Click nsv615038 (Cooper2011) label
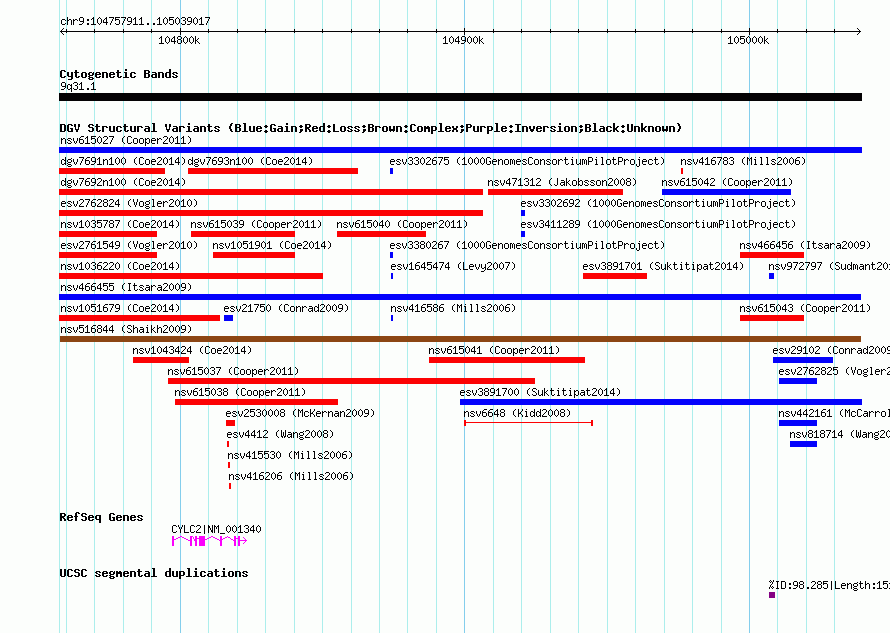The height and width of the screenshot is (633, 890). click(x=240, y=392)
